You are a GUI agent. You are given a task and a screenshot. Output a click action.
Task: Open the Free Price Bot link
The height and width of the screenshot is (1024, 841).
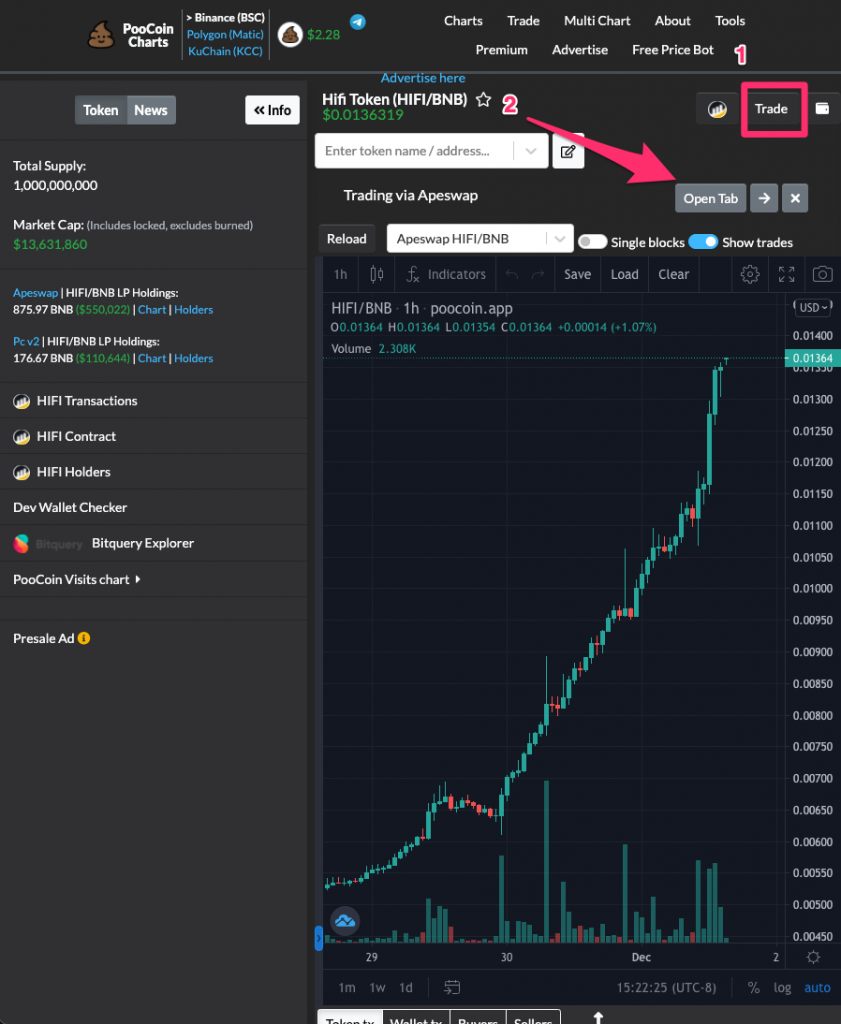point(673,50)
